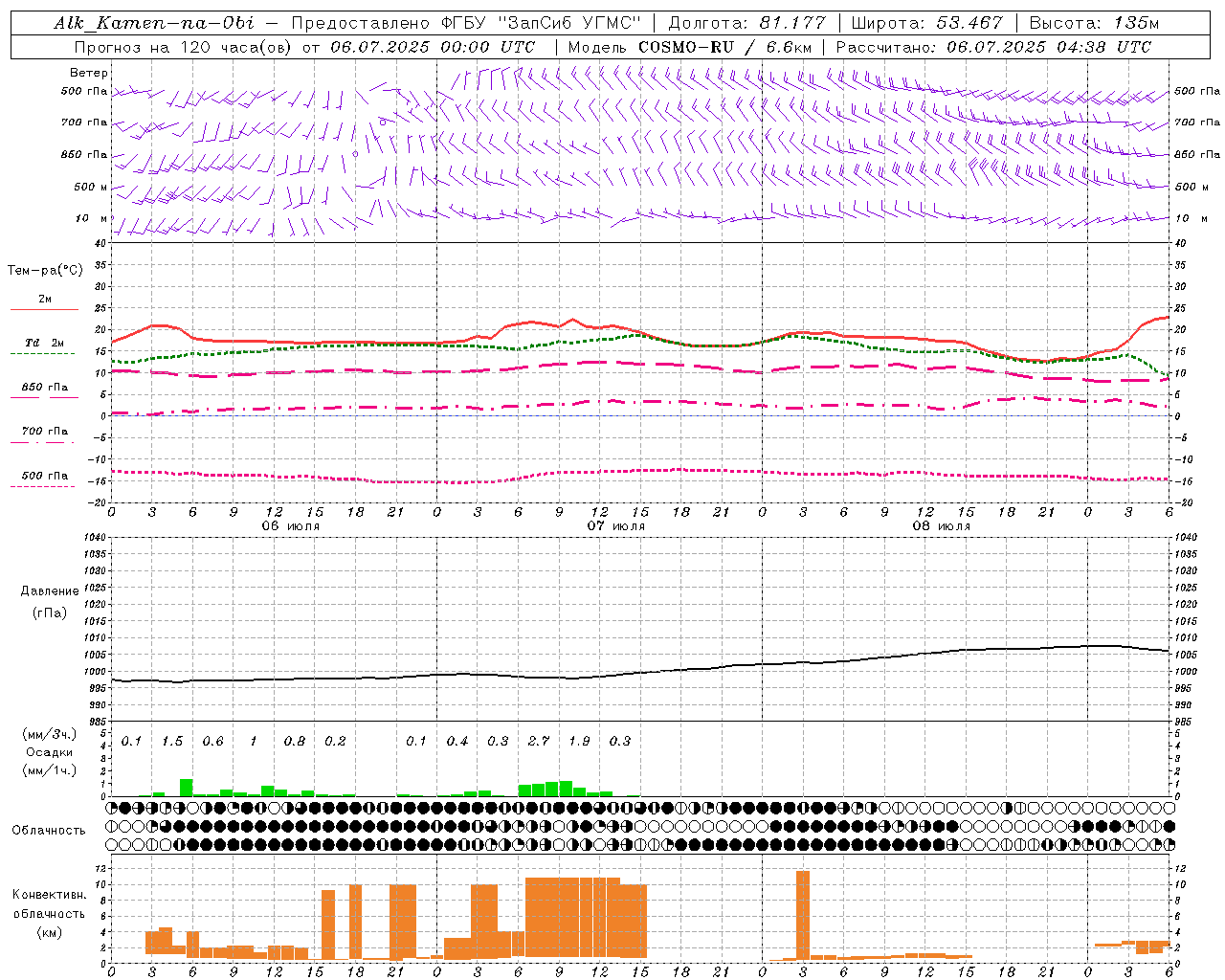Screen dimensions: 1225x980
Task: Click the Давление pressure panel label
Action: pyautogui.click(x=49, y=591)
